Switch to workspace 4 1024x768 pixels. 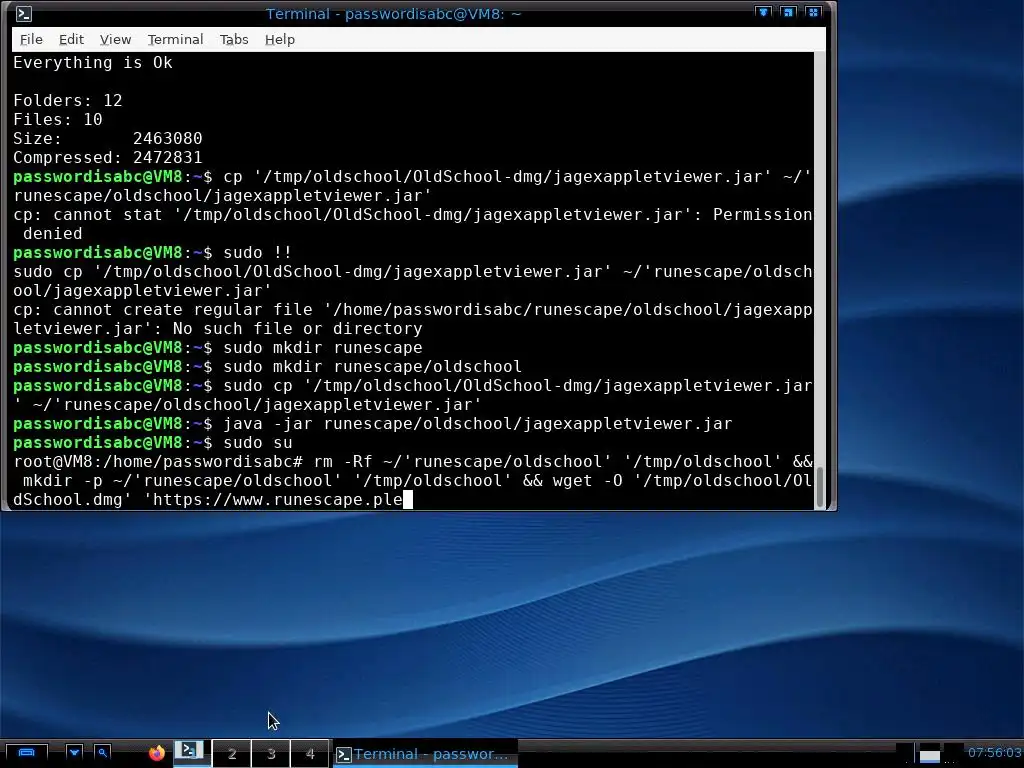click(310, 754)
